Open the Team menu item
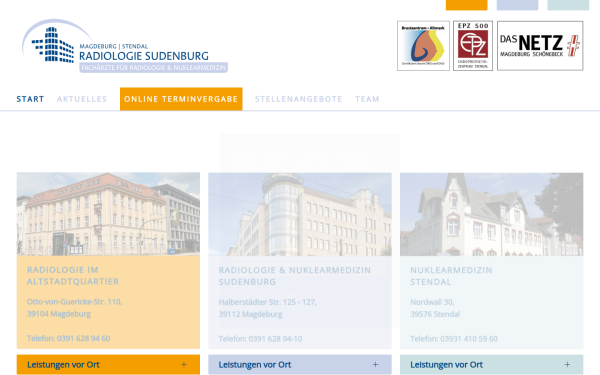This screenshot has height=375, width=600. 367,99
